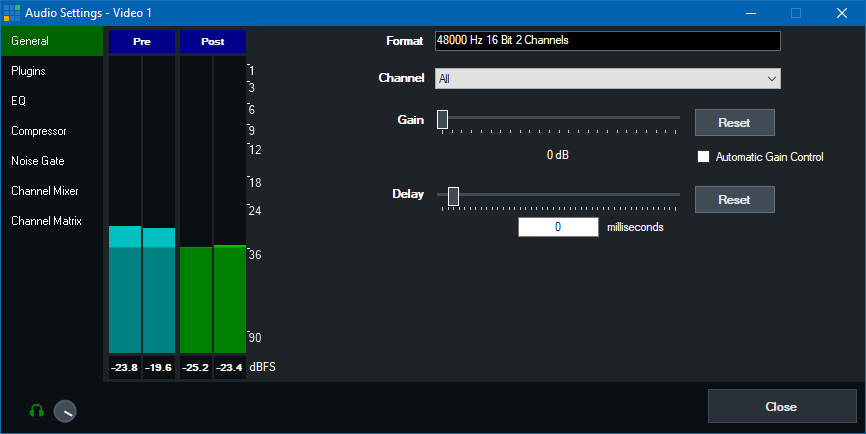Viewport: 866px width, 434px height.
Task: Click the green headphones monitor icon
Action: point(37,410)
